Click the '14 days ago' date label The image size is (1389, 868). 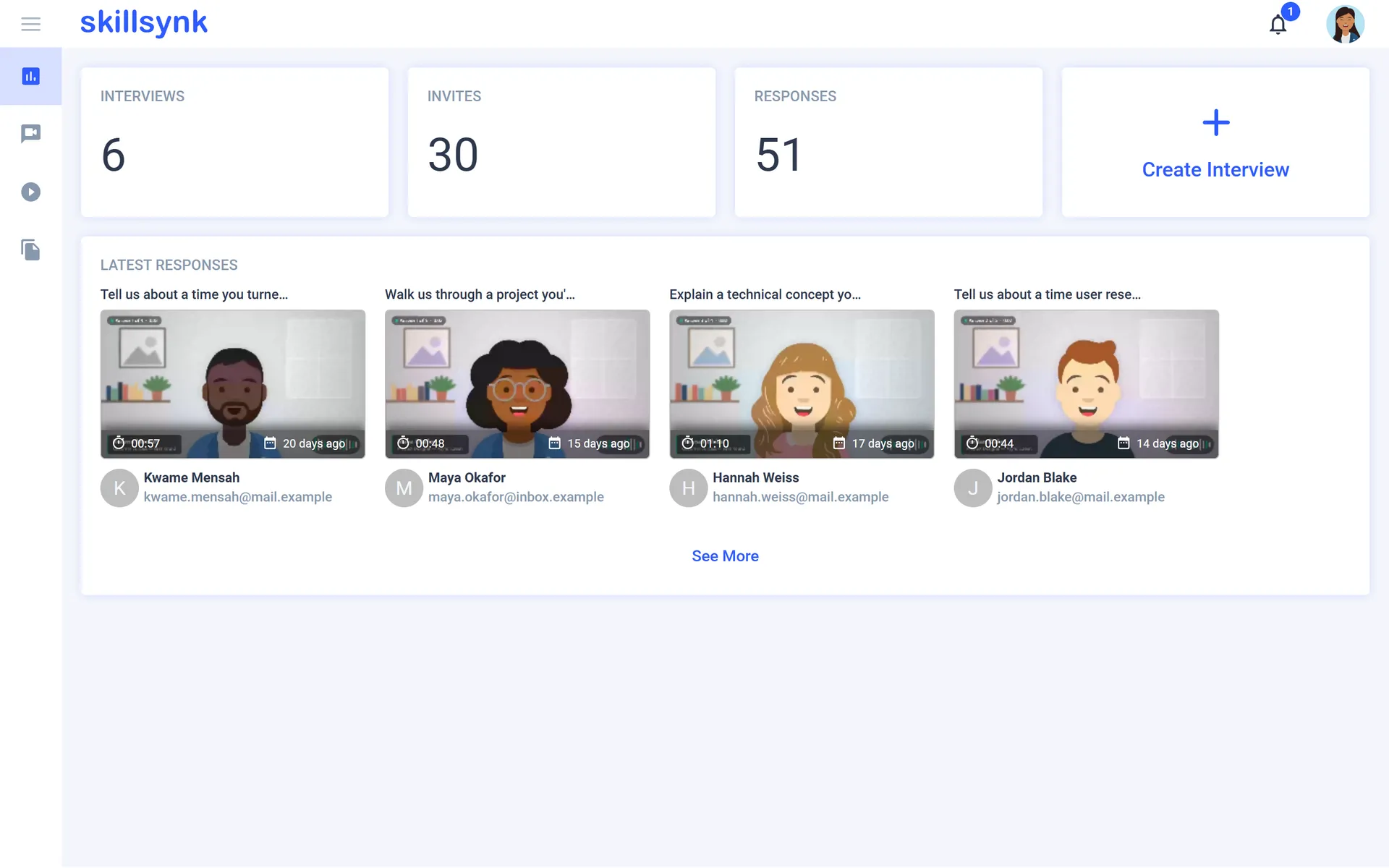[x=1168, y=443]
